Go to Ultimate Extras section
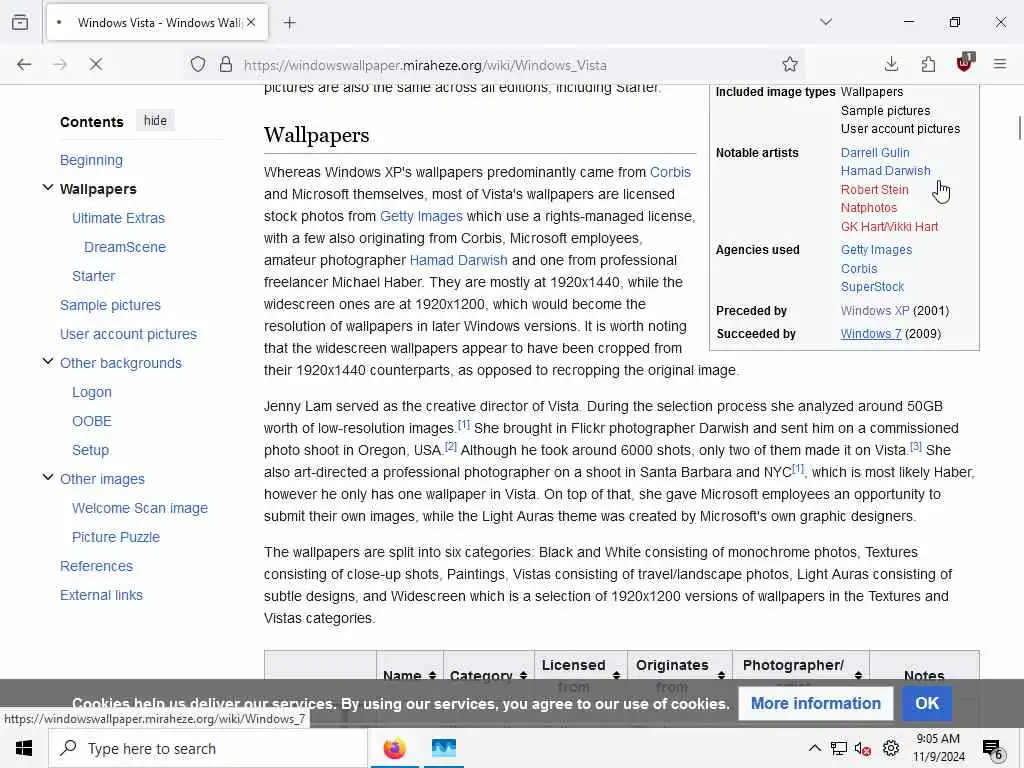This screenshot has width=1024, height=768. [118, 218]
